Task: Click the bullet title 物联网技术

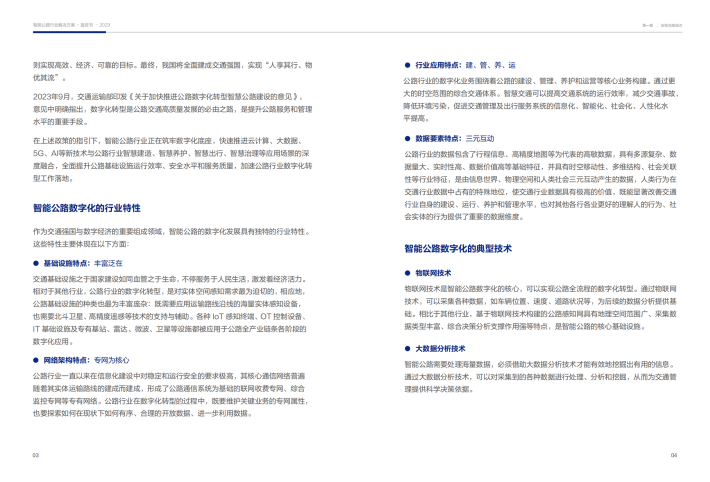Action: [x=433, y=273]
